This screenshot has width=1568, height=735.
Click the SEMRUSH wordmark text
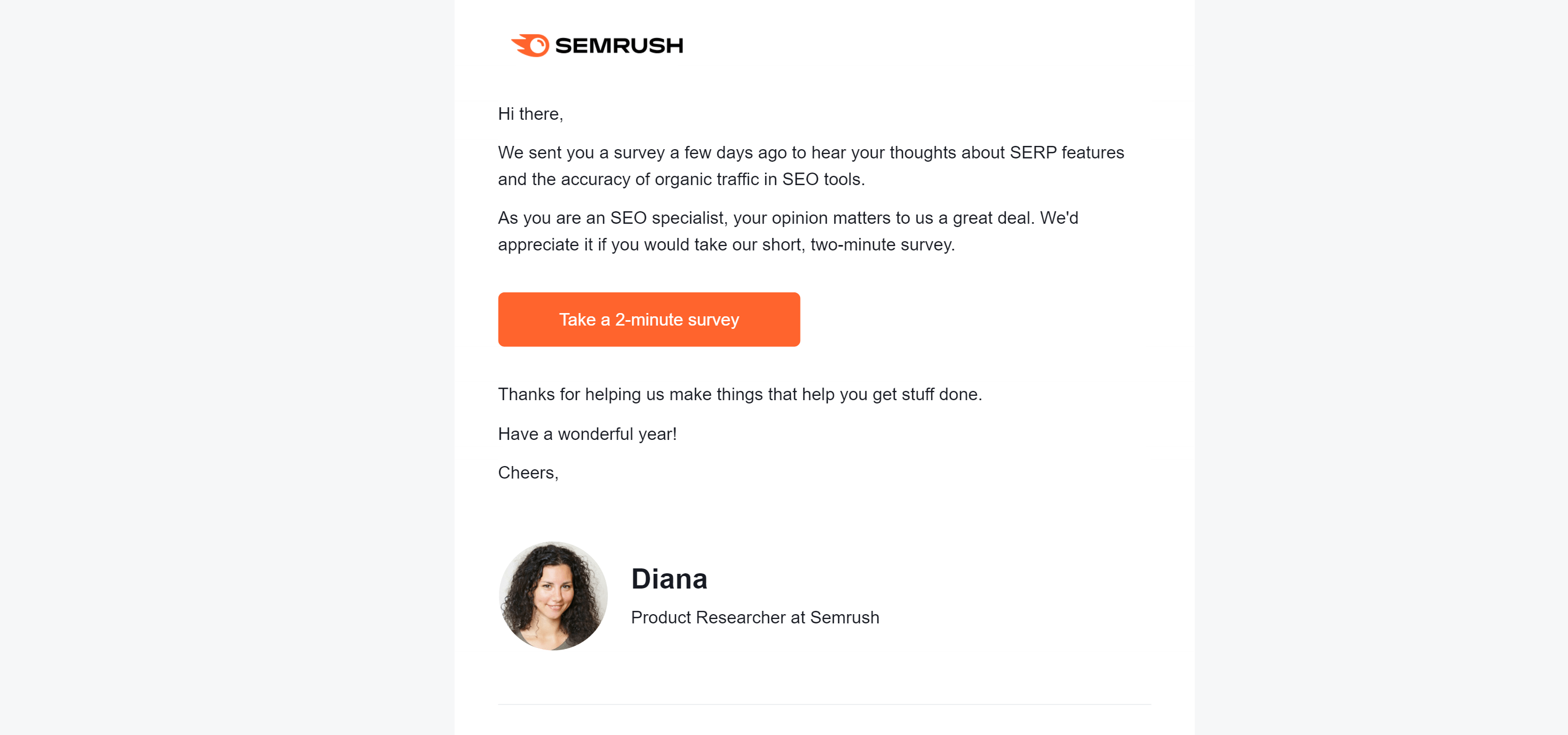click(x=619, y=46)
